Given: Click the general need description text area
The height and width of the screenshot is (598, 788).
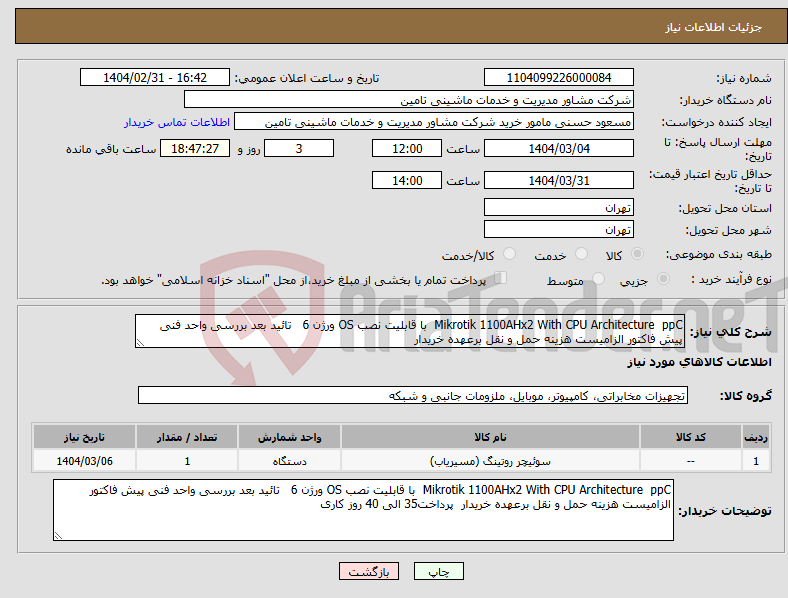Looking at the screenshot, I should point(410,331).
